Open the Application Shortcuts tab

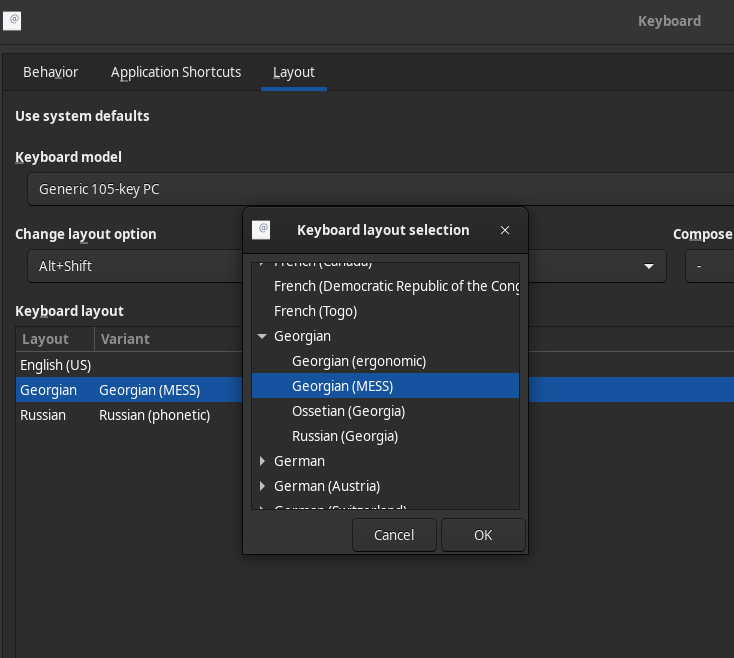176,72
